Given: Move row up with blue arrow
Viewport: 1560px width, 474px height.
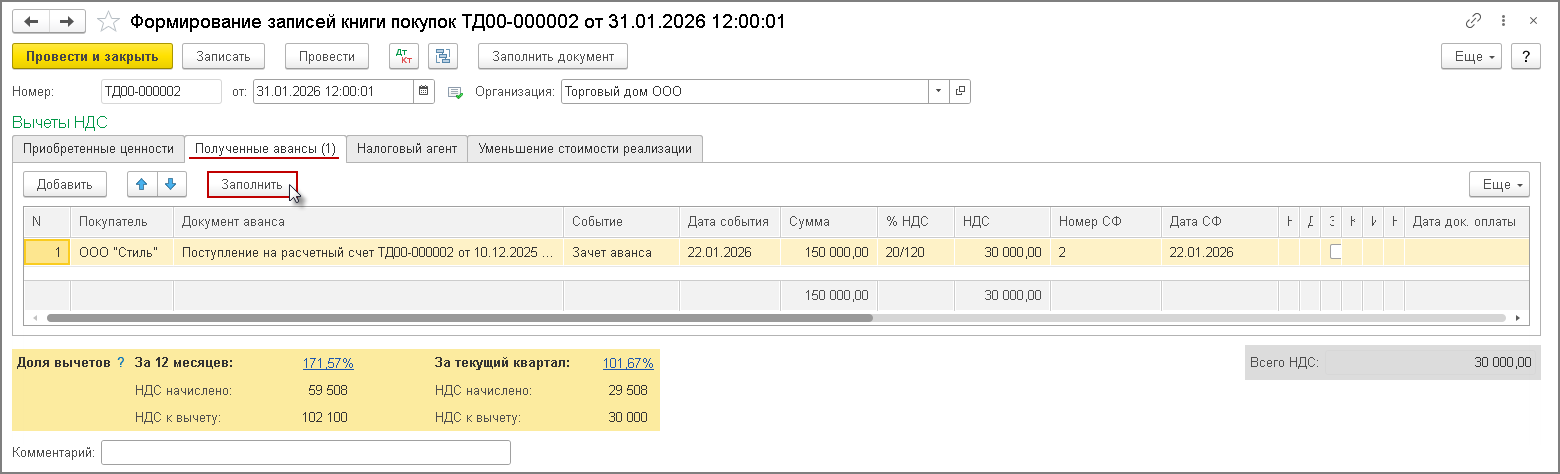Looking at the screenshot, I should [x=142, y=184].
